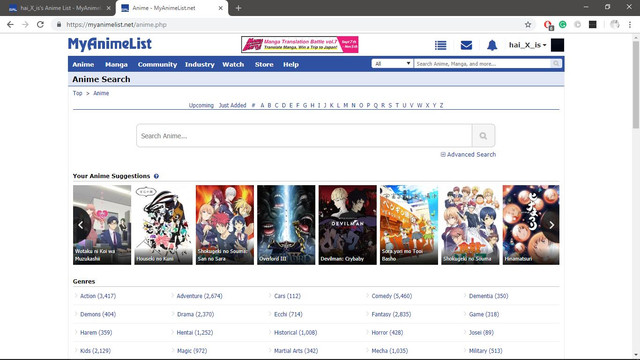The height and width of the screenshot is (360, 640).
Task: Click the page vertical scrollbar
Action: [636, 196]
